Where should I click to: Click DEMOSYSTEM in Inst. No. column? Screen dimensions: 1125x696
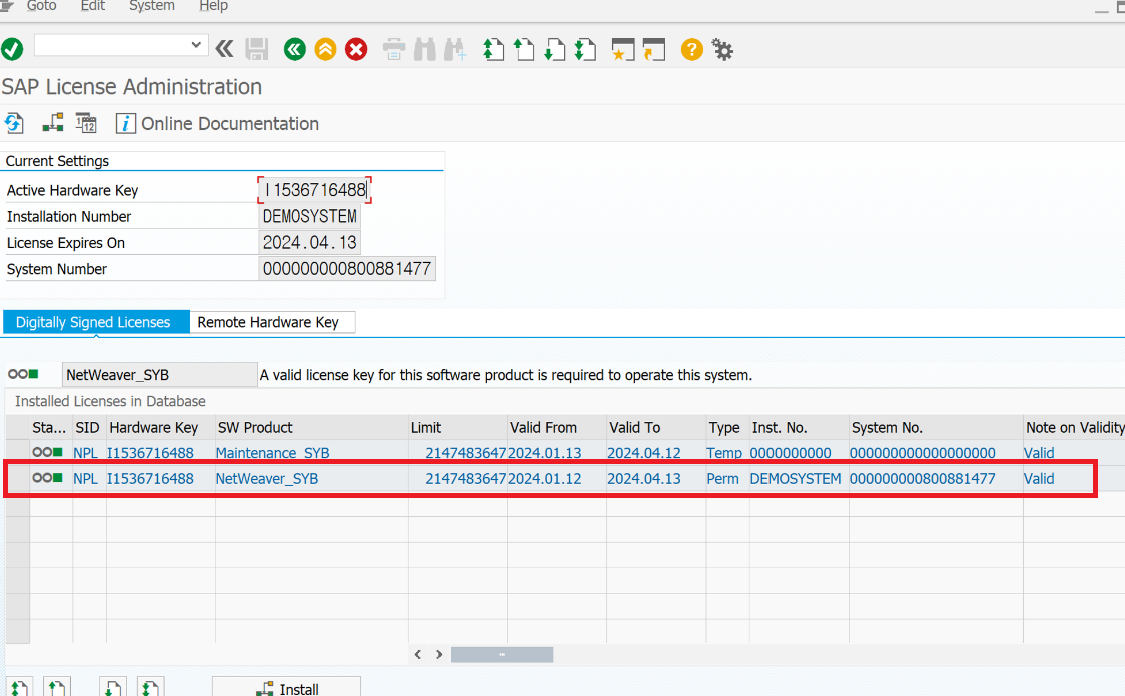point(795,479)
